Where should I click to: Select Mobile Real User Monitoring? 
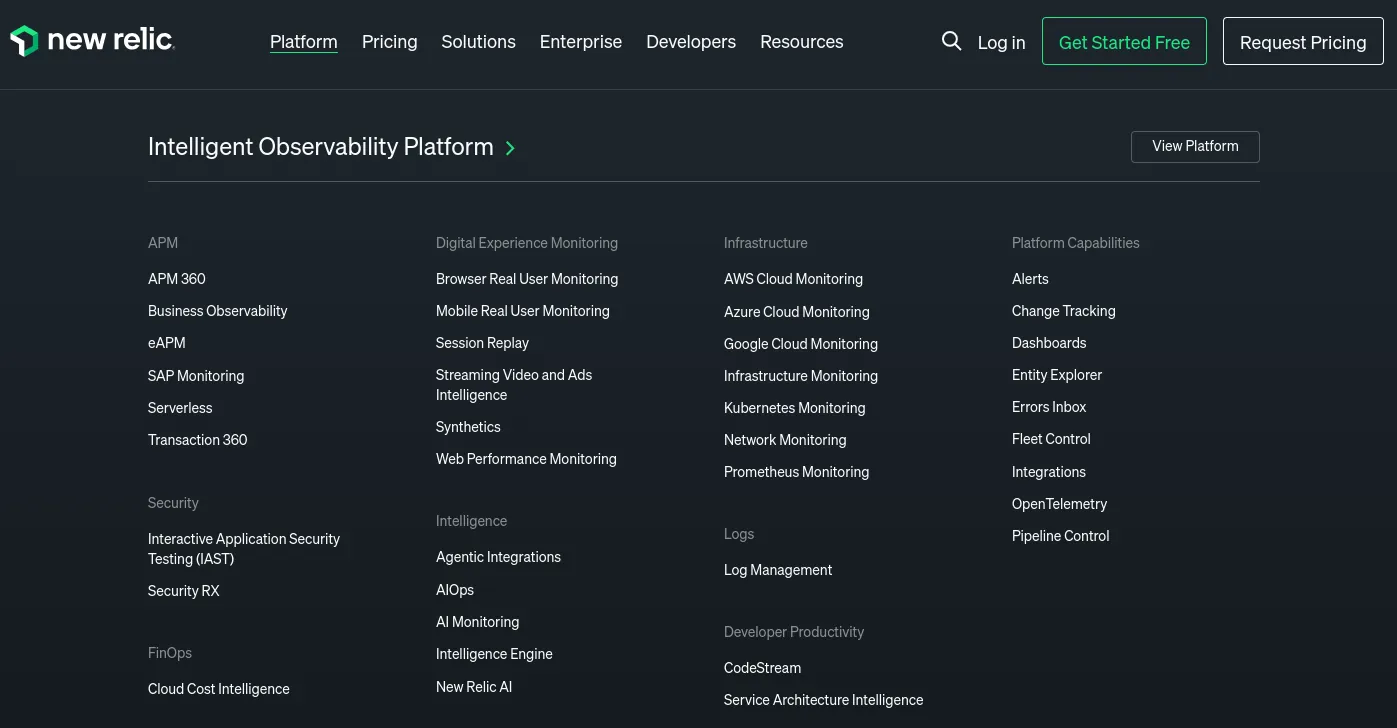coord(522,311)
